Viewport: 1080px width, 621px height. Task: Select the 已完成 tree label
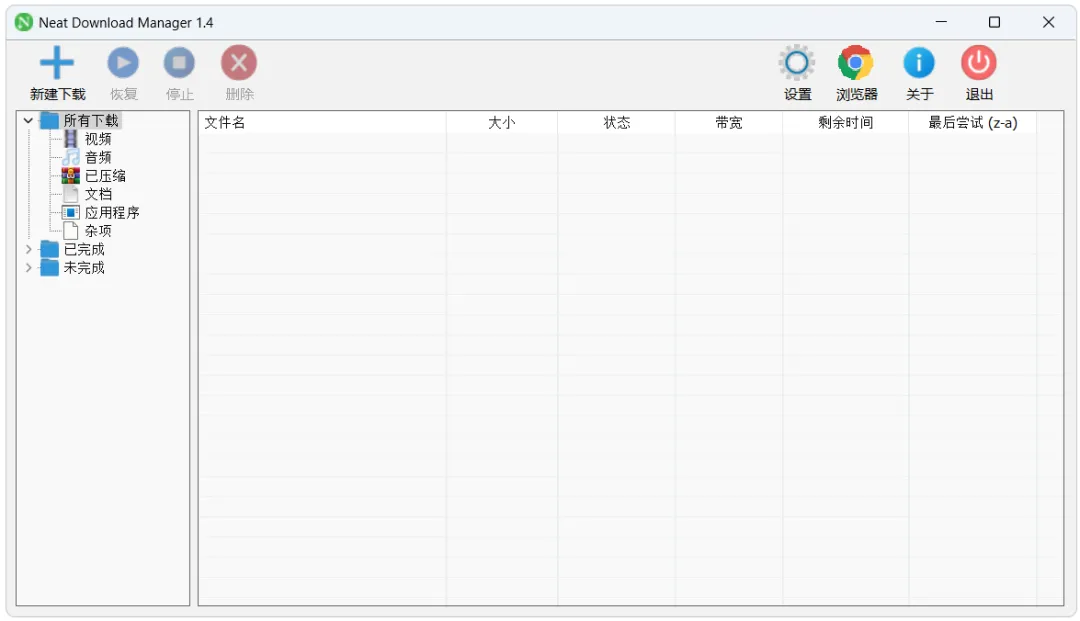[x=84, y=249]
